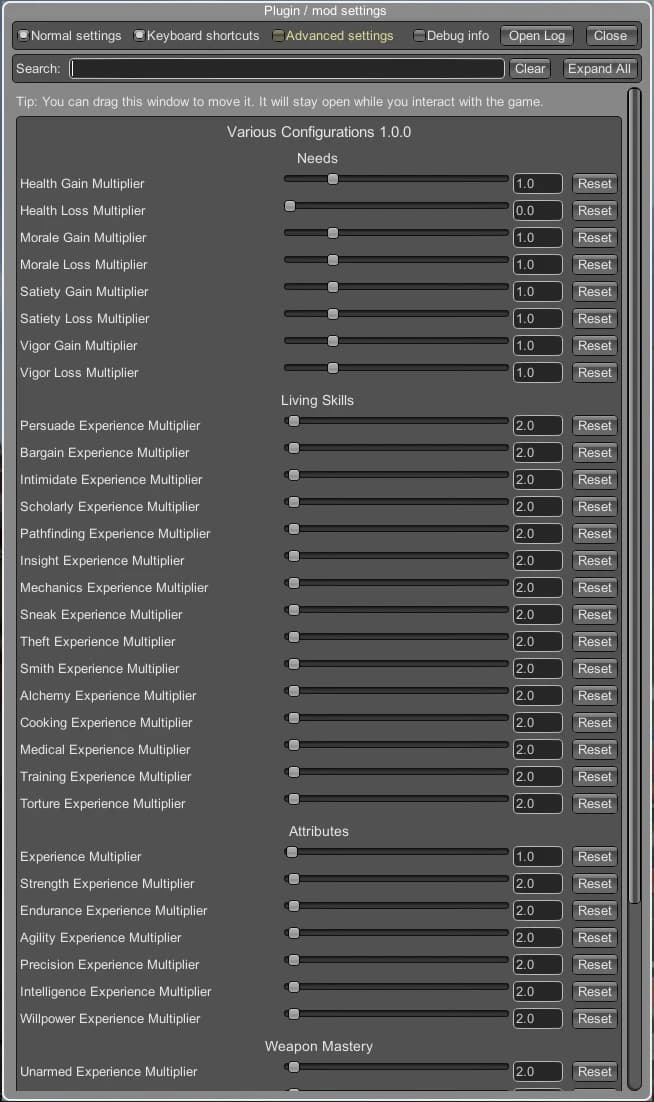
Task: Reset the Pathfinding Experience Multiplier
Action: point(594,534)
